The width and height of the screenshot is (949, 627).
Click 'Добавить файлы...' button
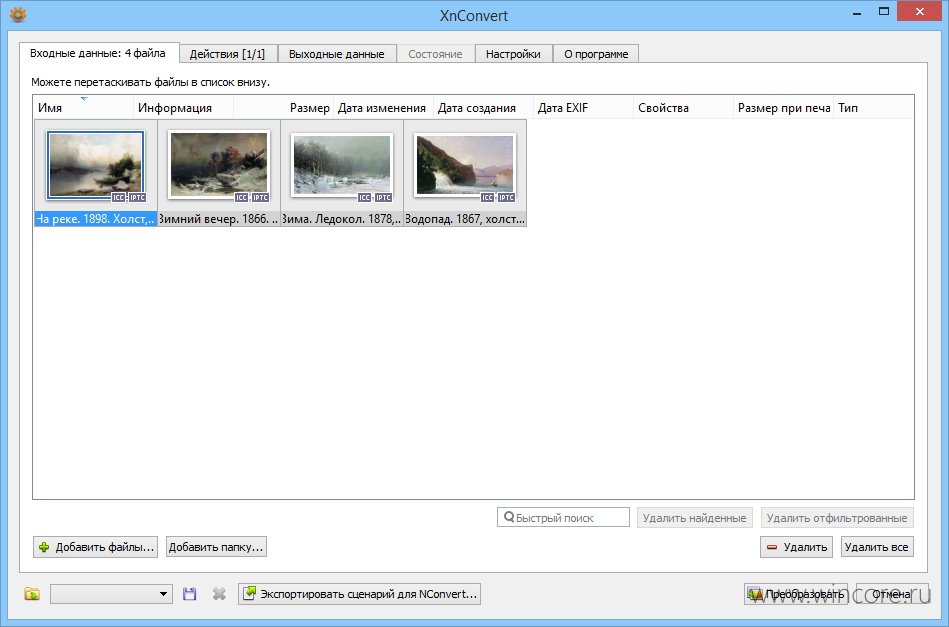96,547
